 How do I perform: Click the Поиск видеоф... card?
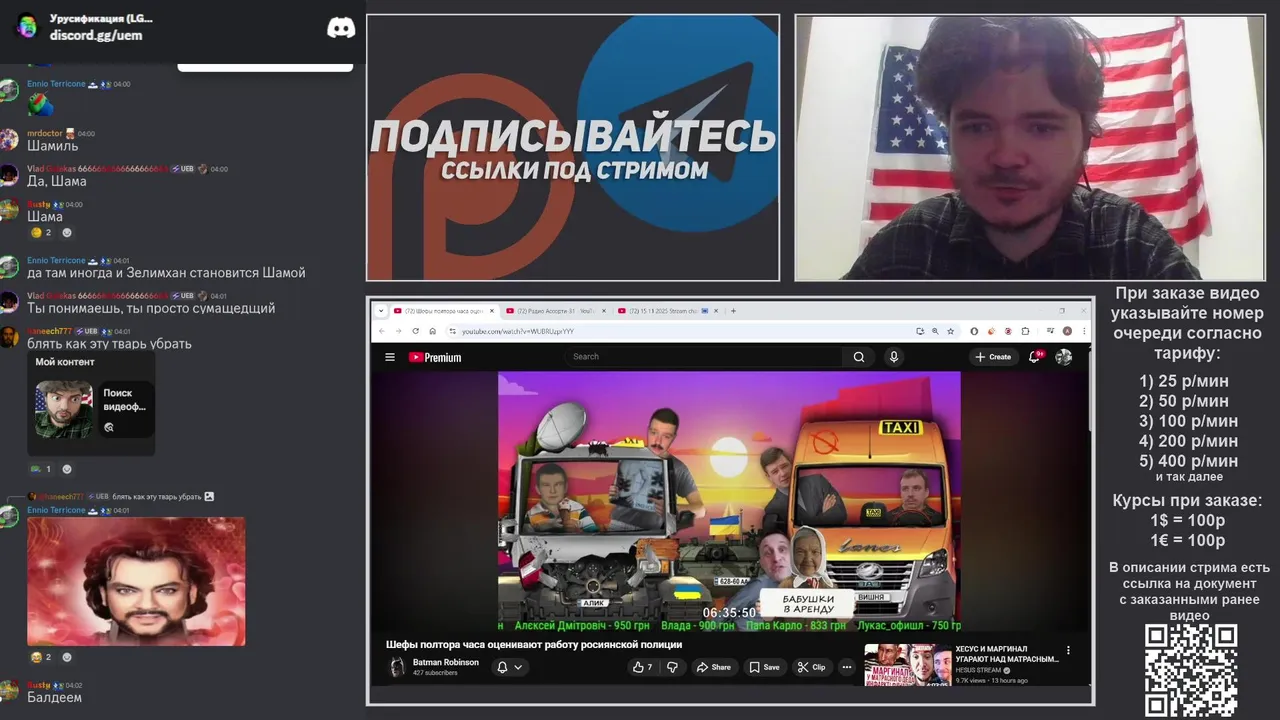coord(125,409)
